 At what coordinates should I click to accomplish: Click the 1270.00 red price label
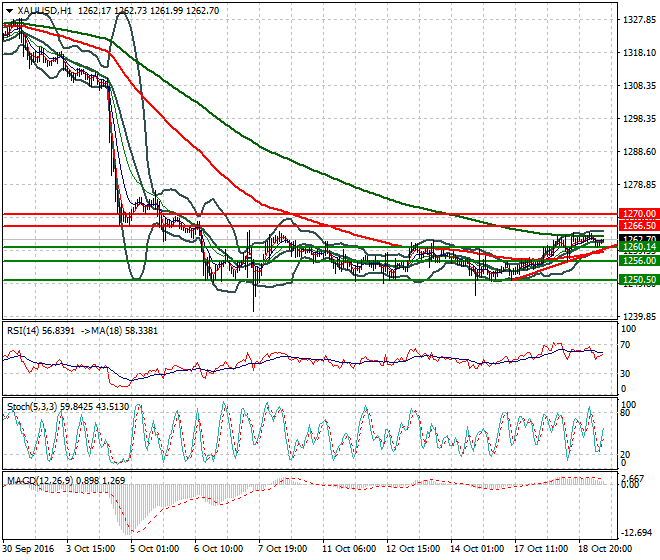click(639, 214)
